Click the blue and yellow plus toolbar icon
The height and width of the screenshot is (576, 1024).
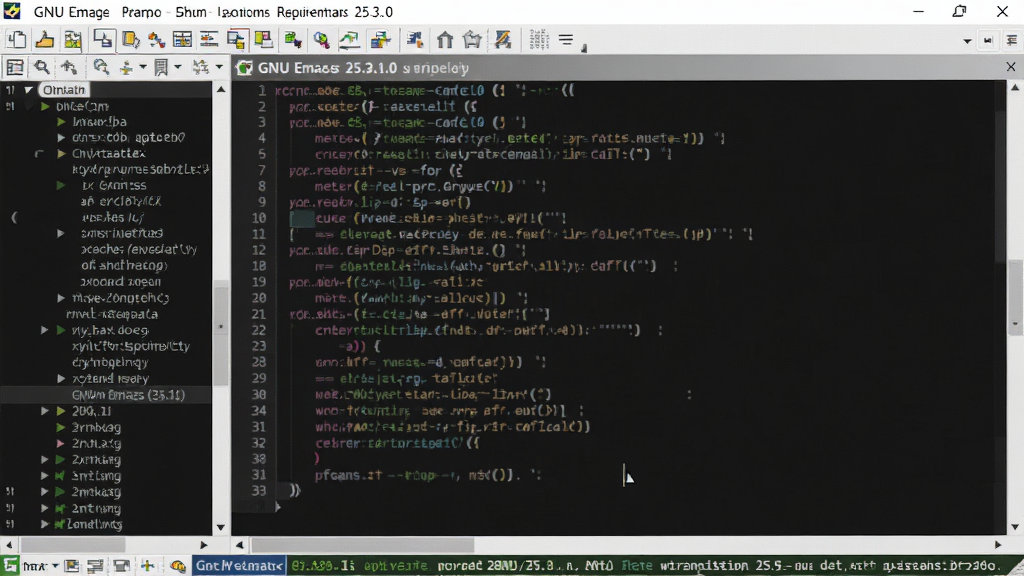(x=380, y=40)
